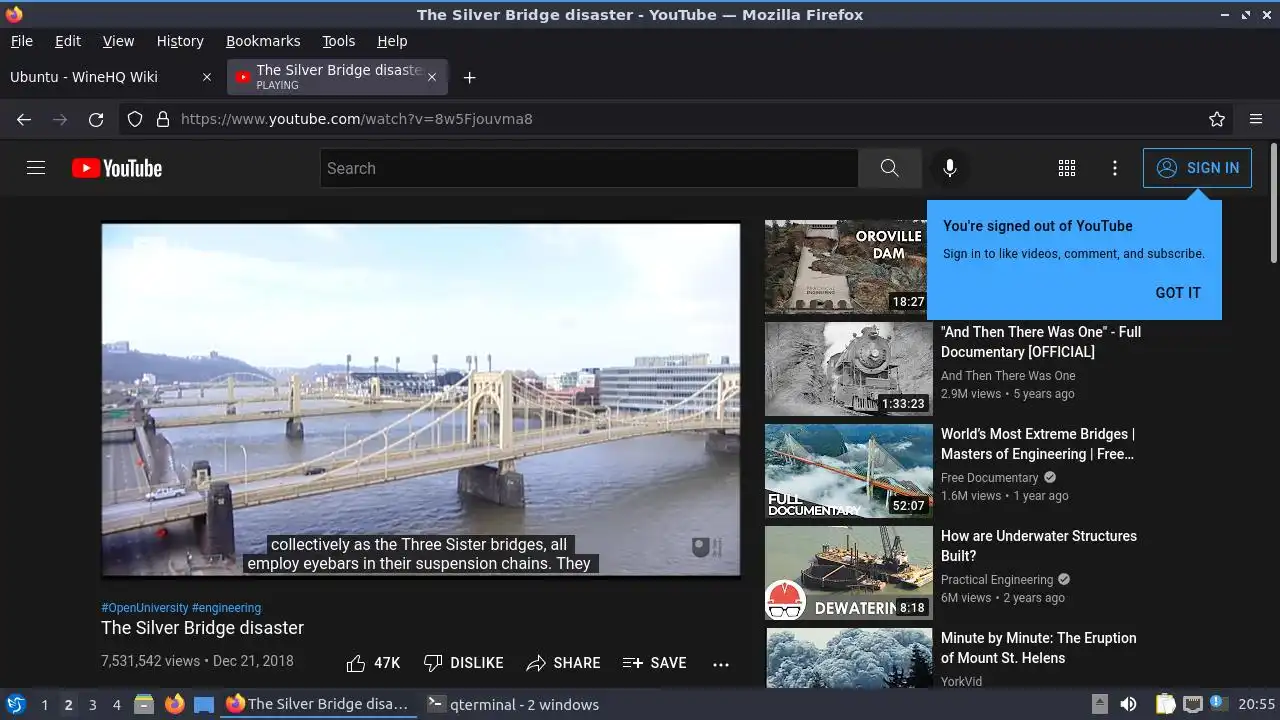Launch Firefox from taskbar quick launcher
The height and width of the screenshot is (720, 1280).
click(174, 704)
